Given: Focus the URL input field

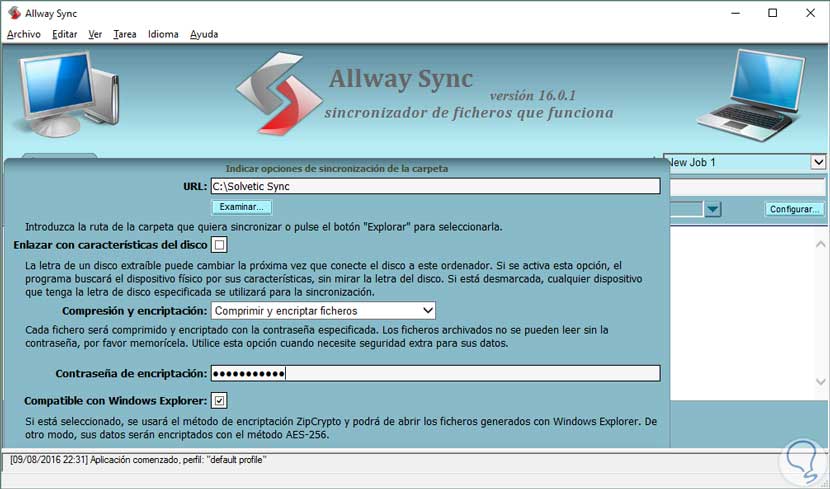Looking at the screenshot, I should coord(435,186).
